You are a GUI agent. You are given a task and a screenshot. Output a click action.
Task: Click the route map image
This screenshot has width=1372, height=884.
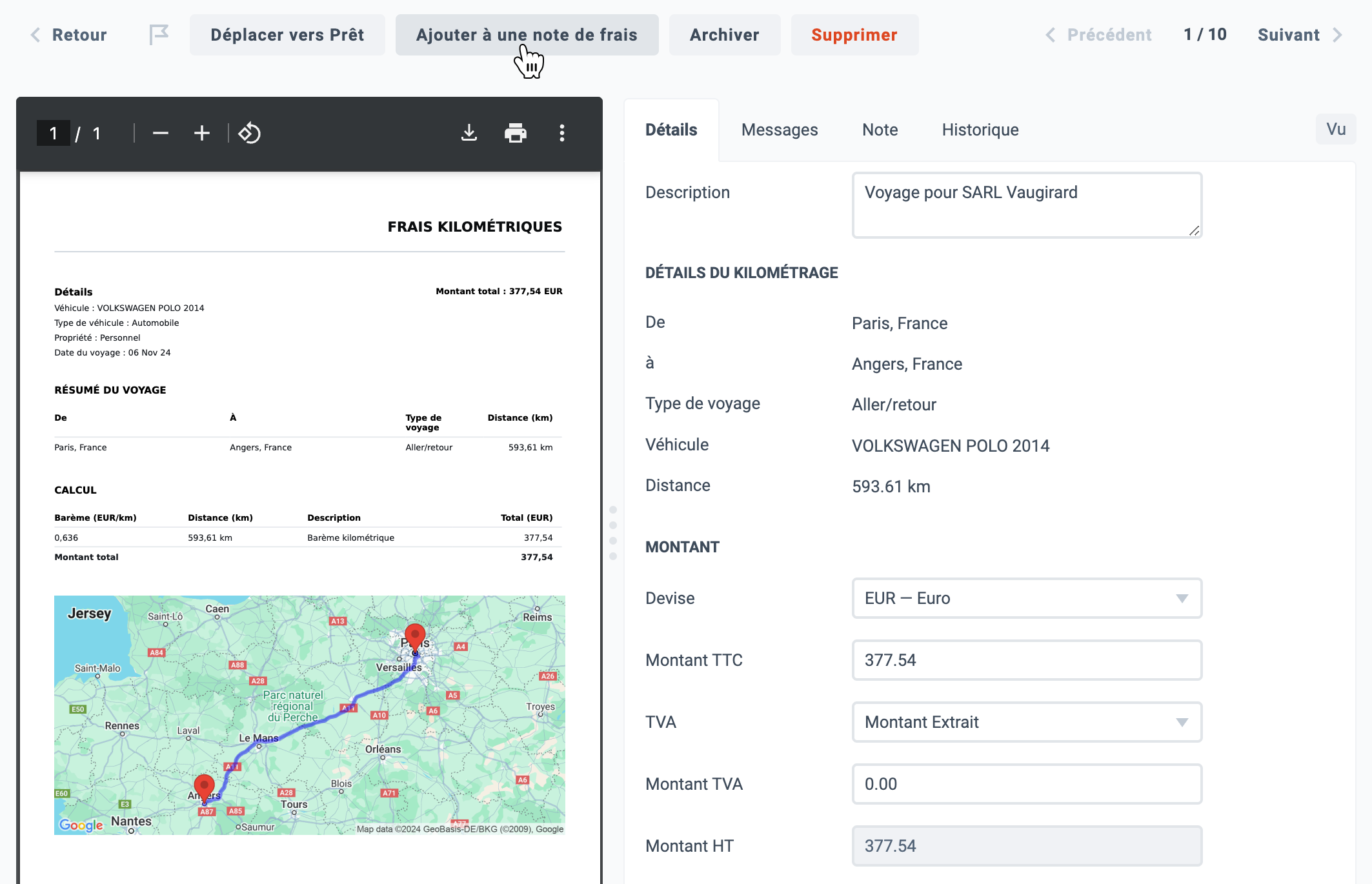coord(310,715)
